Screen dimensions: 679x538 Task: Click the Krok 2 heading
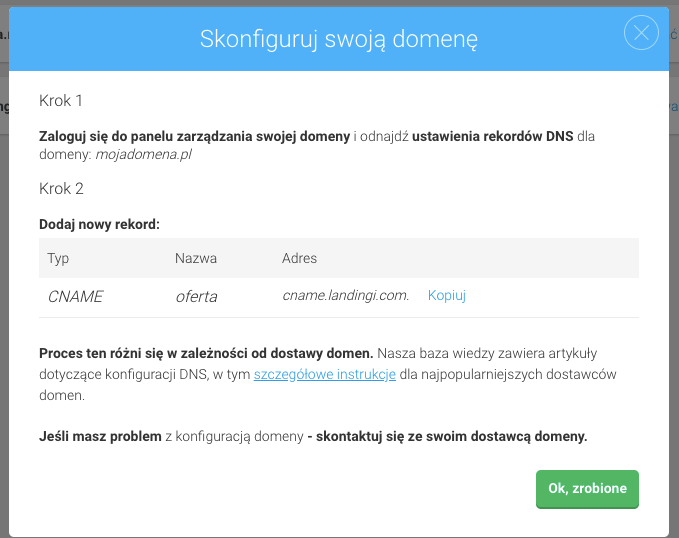click(x=61, y=188)
